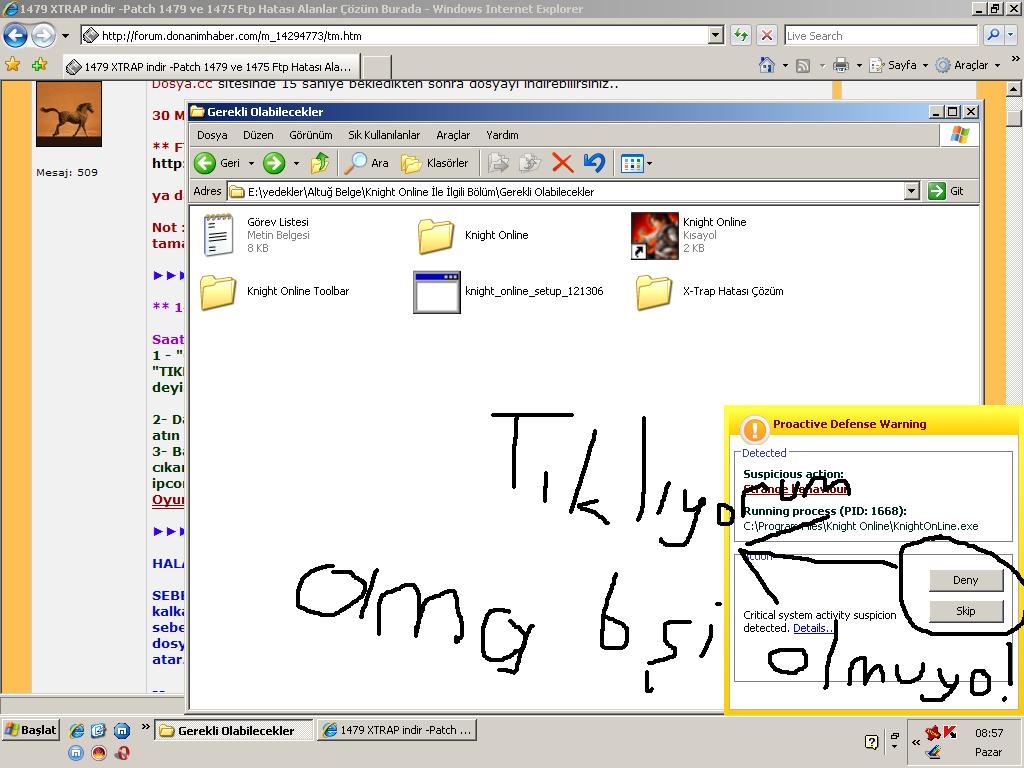The width and height of the screenshot is (1024, 768).
Task: Open the Details link in warning
Action: click(x=813, y=628)
